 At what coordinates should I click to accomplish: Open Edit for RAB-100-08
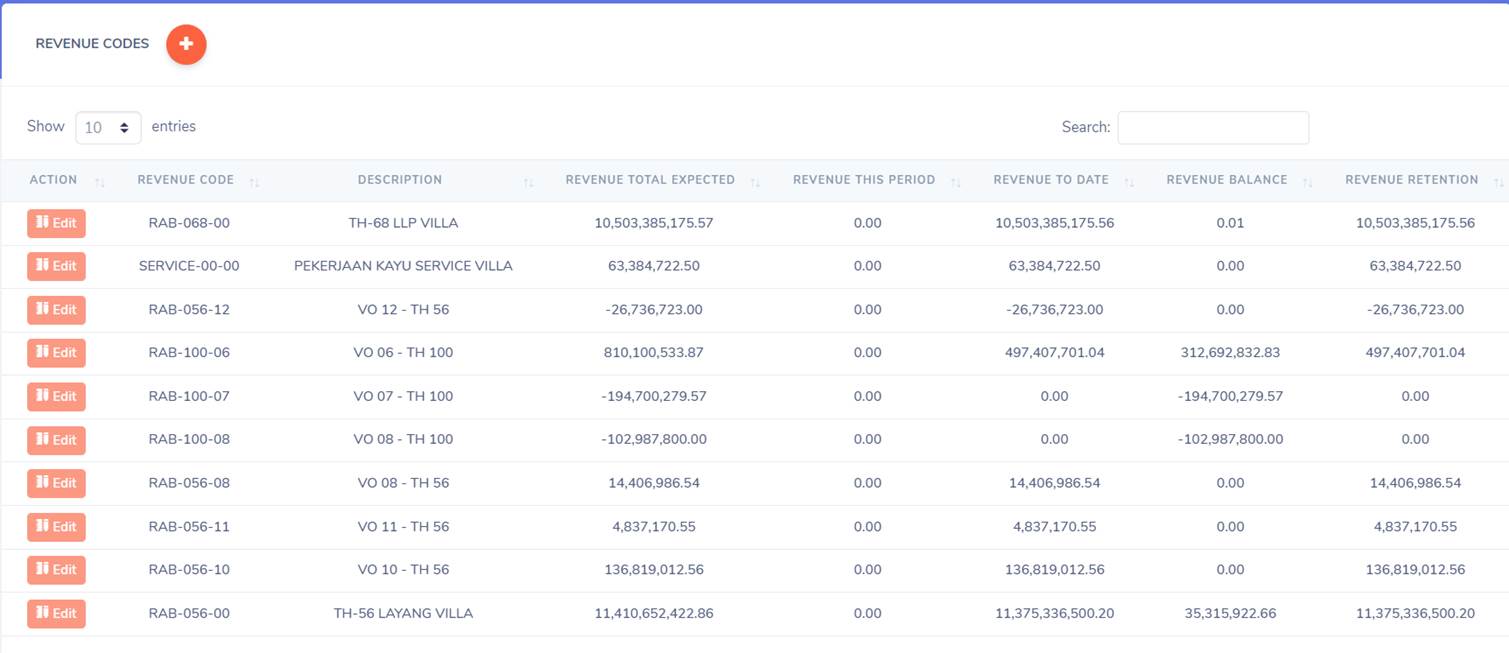[x=56, y=440]
